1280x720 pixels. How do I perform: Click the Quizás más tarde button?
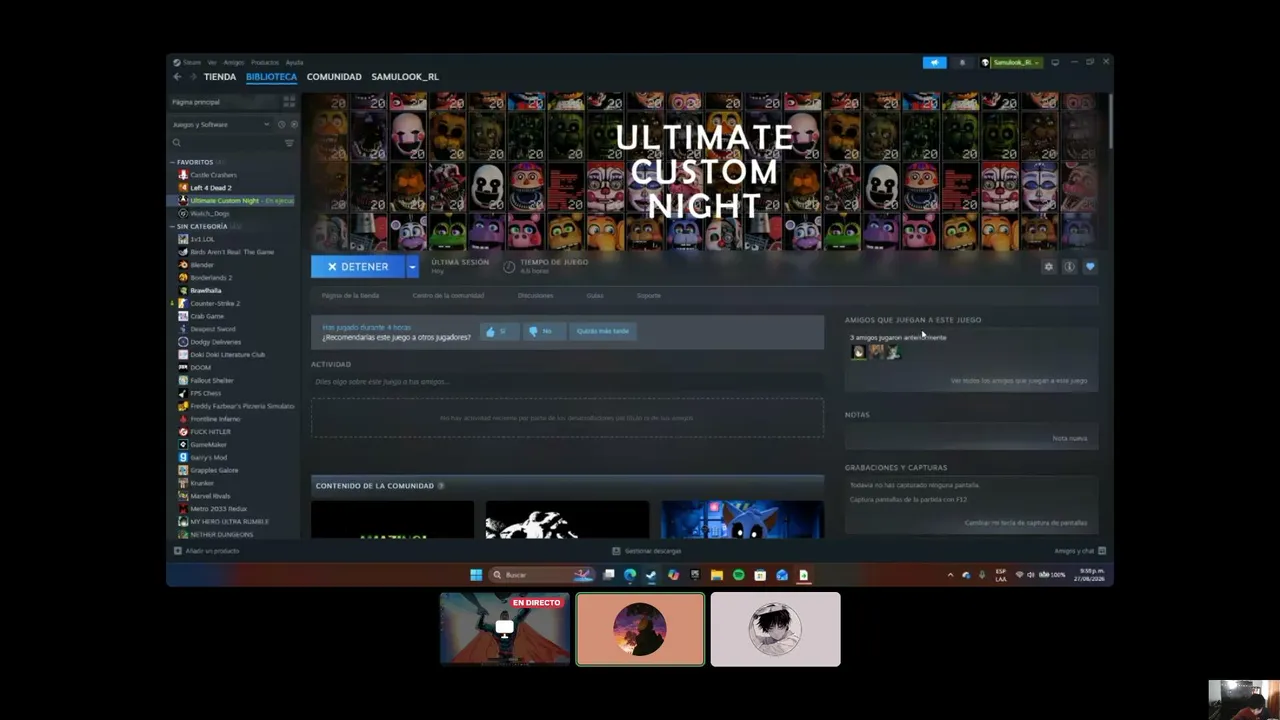(x=603, y=331)
